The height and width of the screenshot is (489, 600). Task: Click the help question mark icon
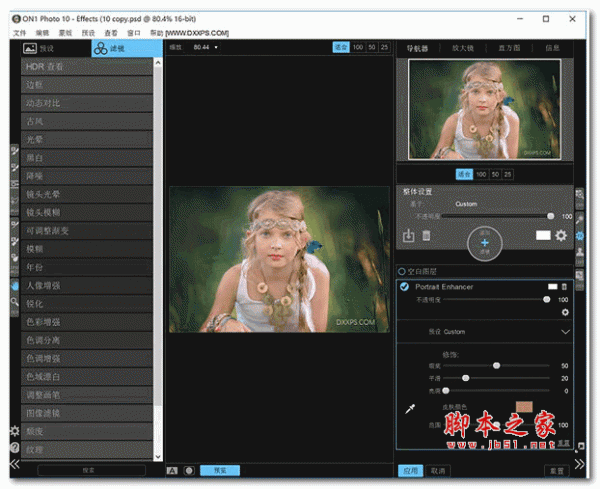[x=14, y=446]
